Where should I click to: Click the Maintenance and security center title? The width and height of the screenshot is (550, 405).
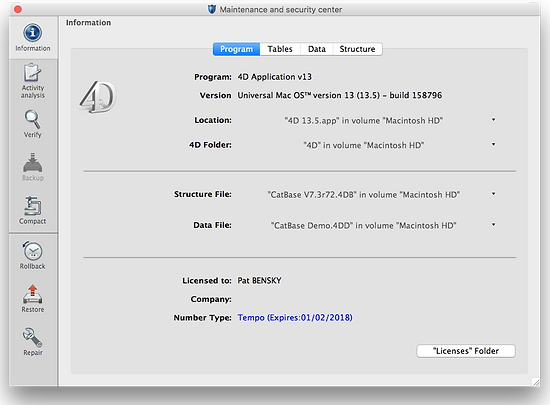pyautogui.click(x=281, y=9)
